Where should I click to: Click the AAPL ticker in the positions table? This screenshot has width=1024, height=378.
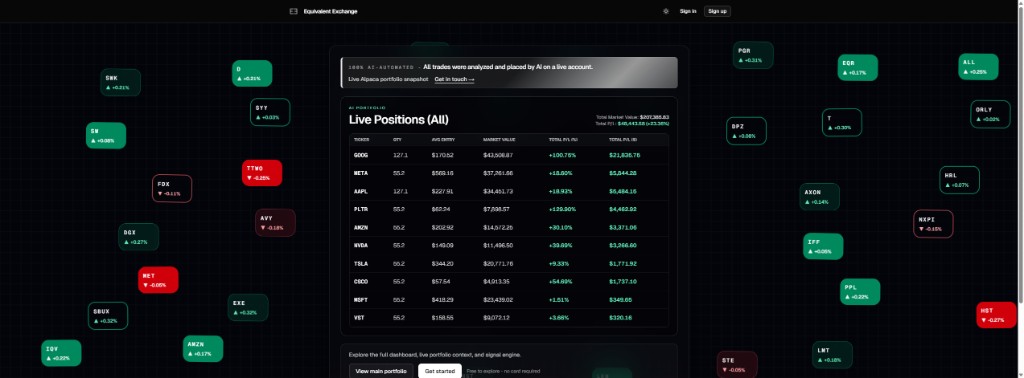coord(361,191)
